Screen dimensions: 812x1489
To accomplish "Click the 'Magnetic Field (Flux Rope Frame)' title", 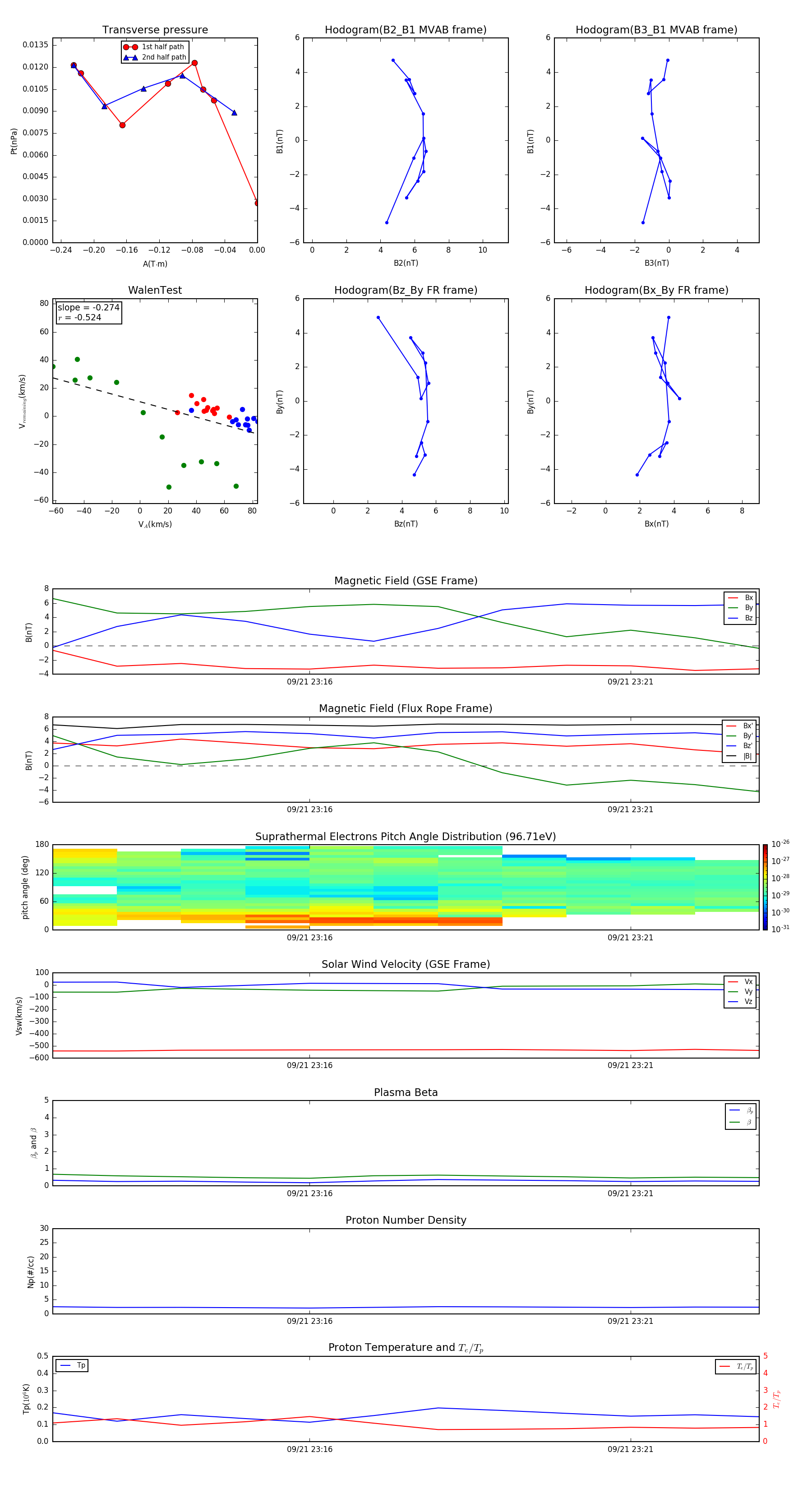I will point(406,709).
